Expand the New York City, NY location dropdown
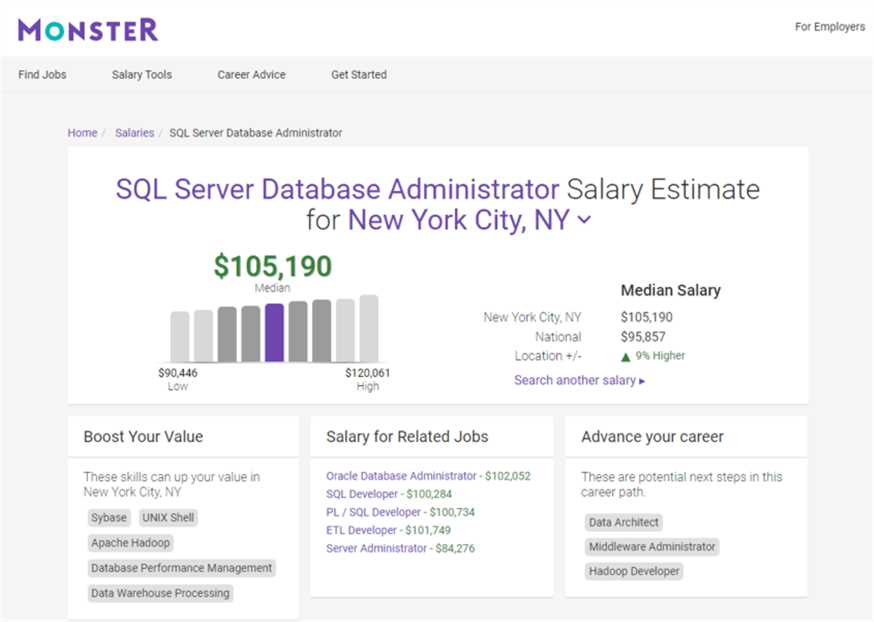Viewport: 874px width, 622px height. (584, 220)
